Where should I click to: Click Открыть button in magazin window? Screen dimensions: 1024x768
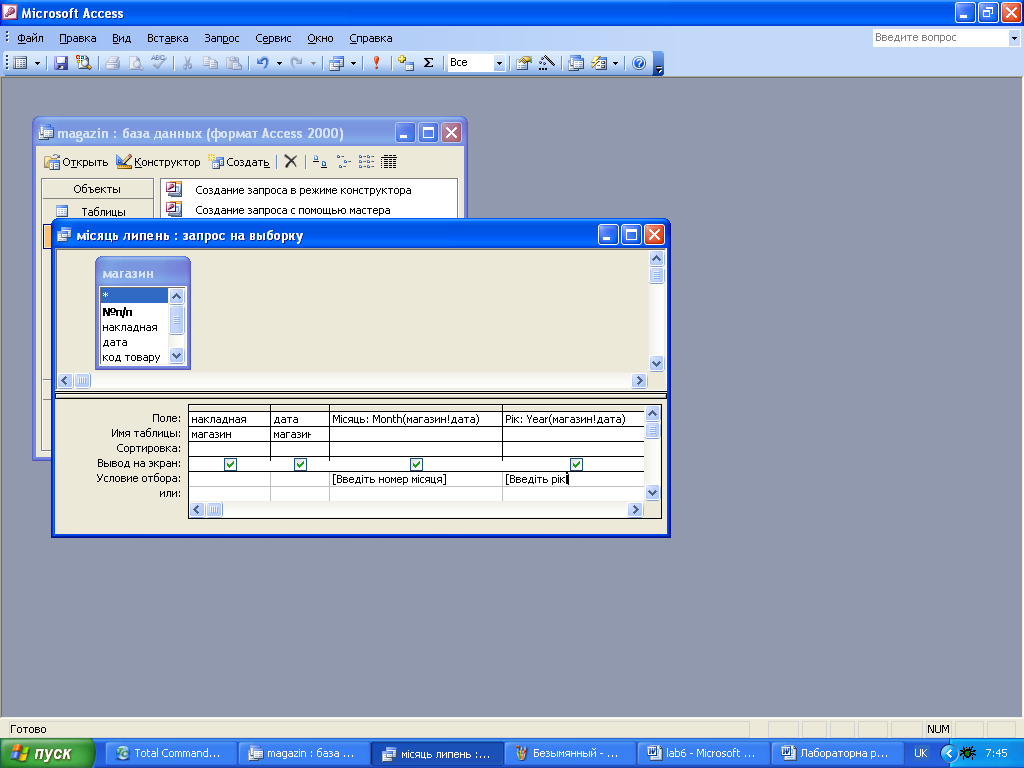click(76, 162)
